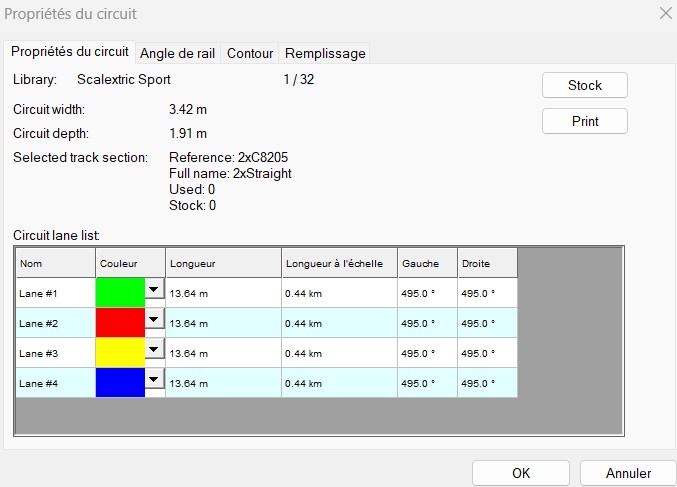Click the blue Lane #4 color swatch
Viewport: 677px width, 487px height.
coord(120,383)
